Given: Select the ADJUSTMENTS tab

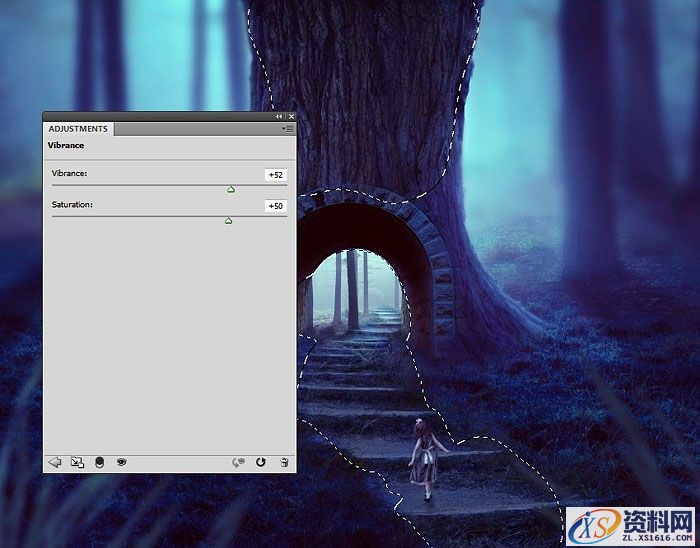Looking at the screenshot, I should 78,129.
